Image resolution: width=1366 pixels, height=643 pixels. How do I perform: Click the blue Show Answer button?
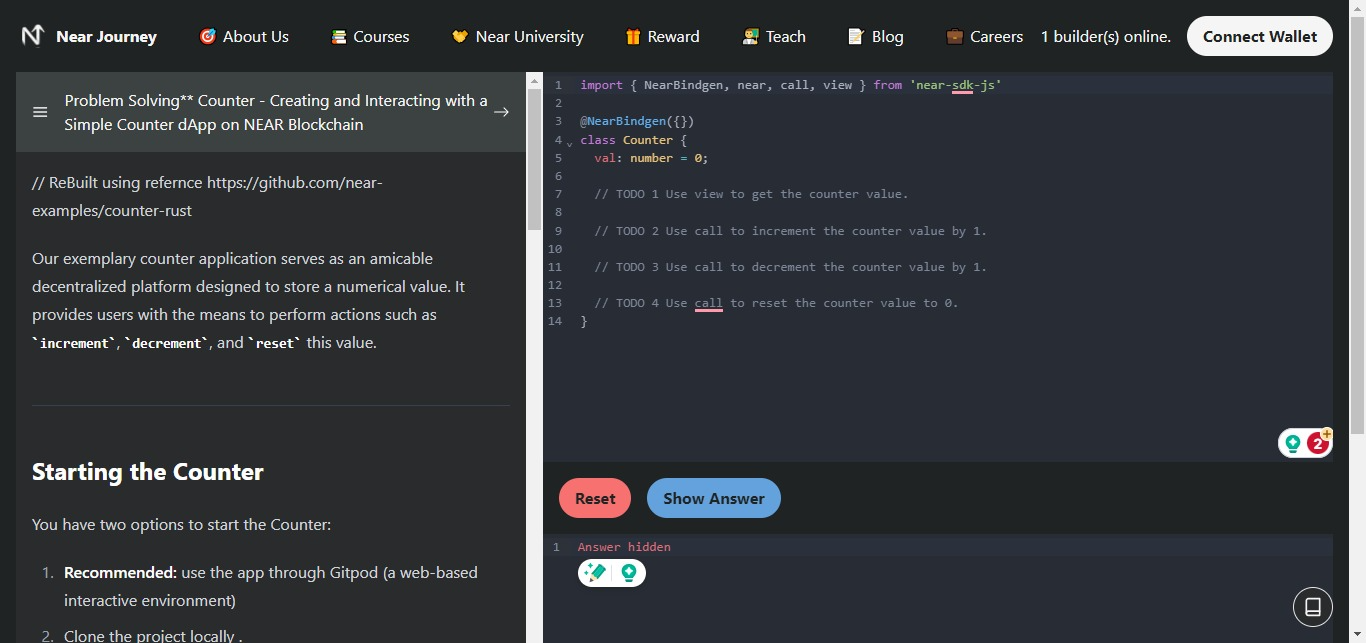tap(714, 498)
